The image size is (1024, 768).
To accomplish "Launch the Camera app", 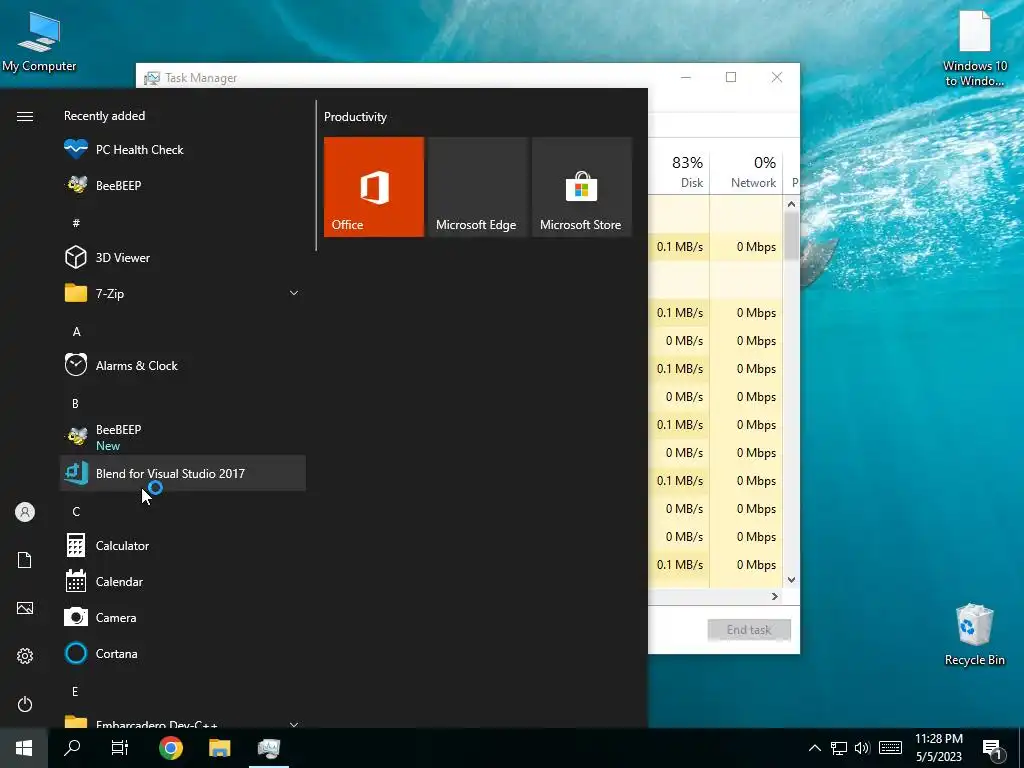I will (182, 617).
